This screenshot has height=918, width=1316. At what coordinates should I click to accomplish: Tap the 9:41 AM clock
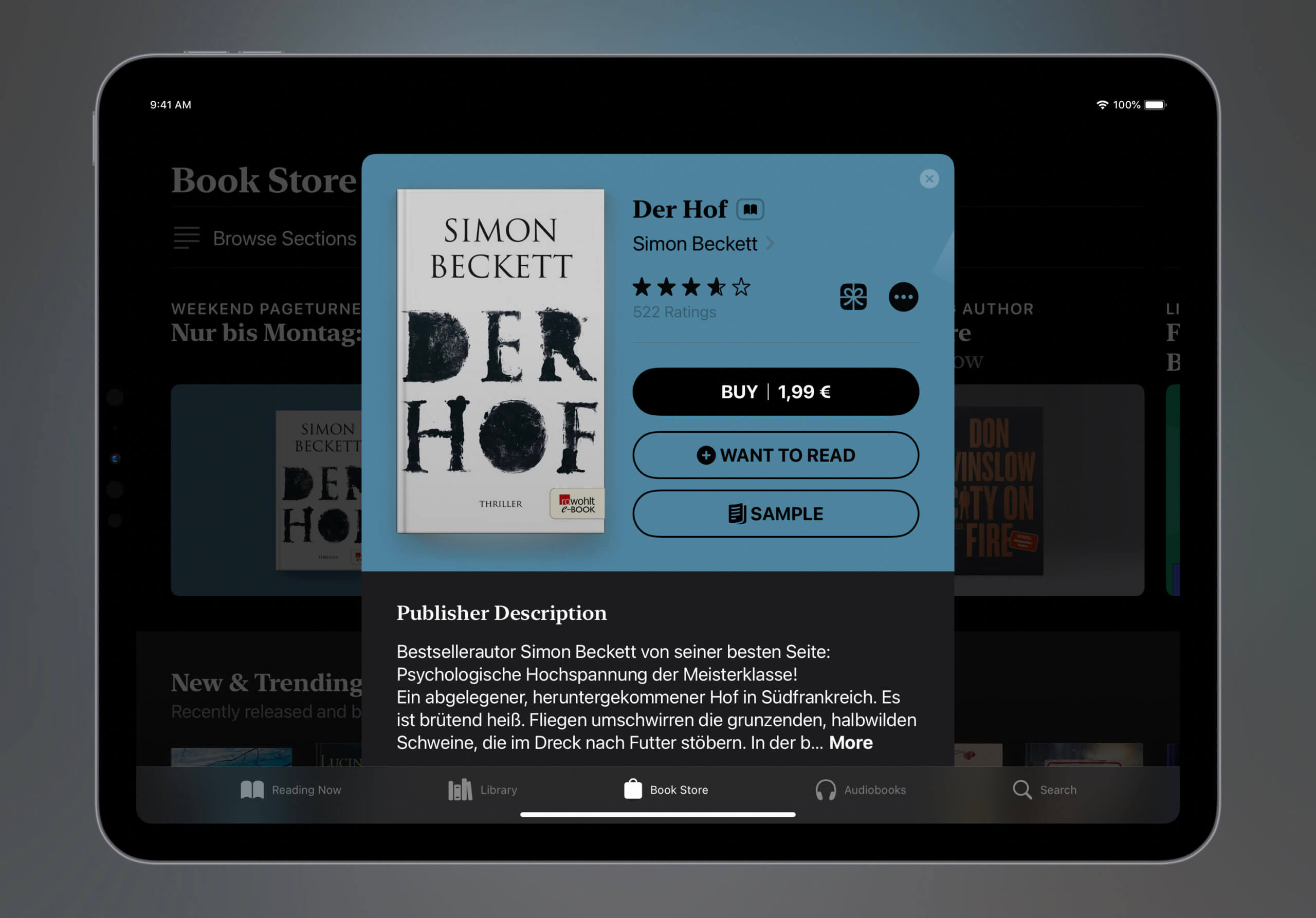coord(171,105)
